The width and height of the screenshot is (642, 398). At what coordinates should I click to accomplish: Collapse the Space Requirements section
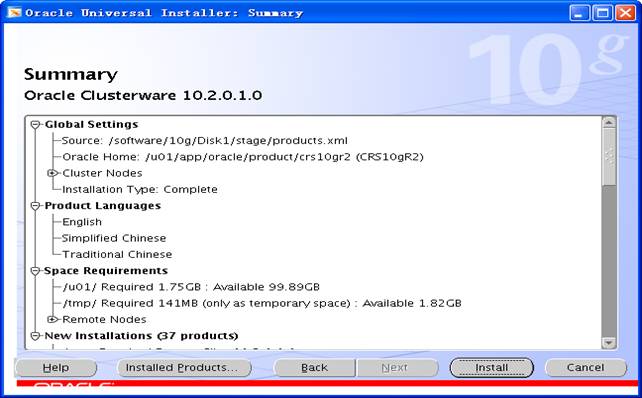tap(36, 271)
